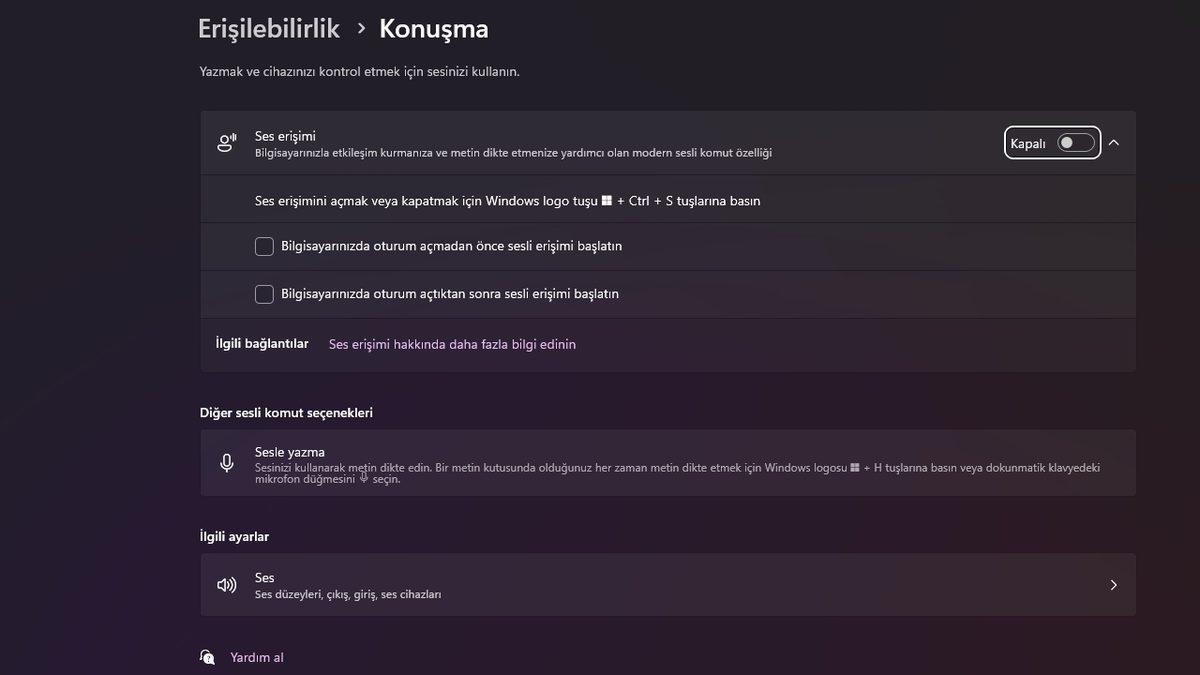Open 'Ses erişimi hakkında daha fazla bilgi edinin' link
The image size is (1200, 675).
pyautogui.click(x=451, y=343)
